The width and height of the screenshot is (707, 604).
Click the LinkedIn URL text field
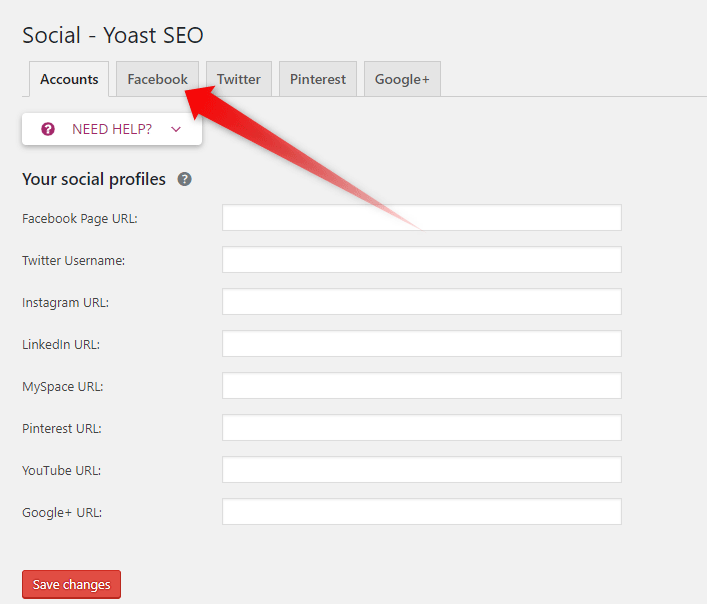point(421,344)
